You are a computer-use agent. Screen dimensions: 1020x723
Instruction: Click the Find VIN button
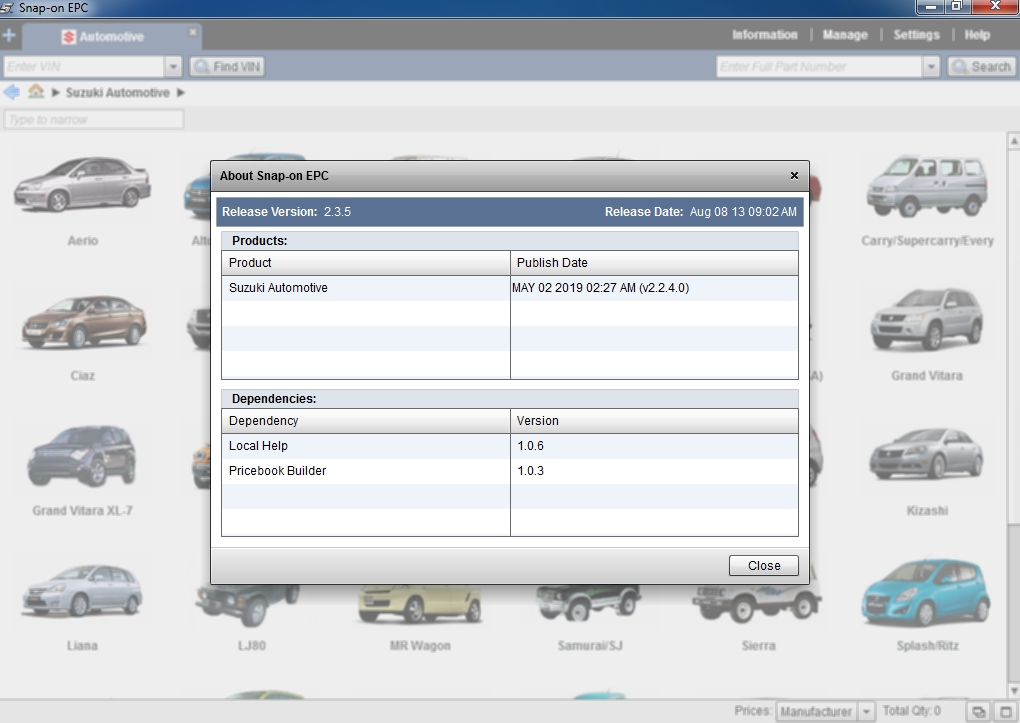[x=227, y=66]
